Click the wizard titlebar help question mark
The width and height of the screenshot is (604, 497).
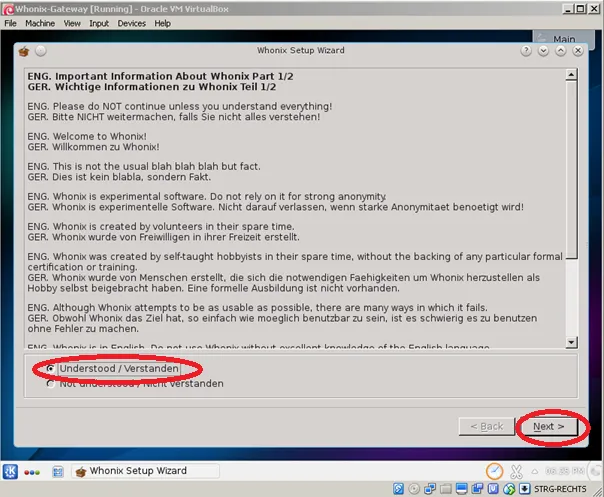526,50
